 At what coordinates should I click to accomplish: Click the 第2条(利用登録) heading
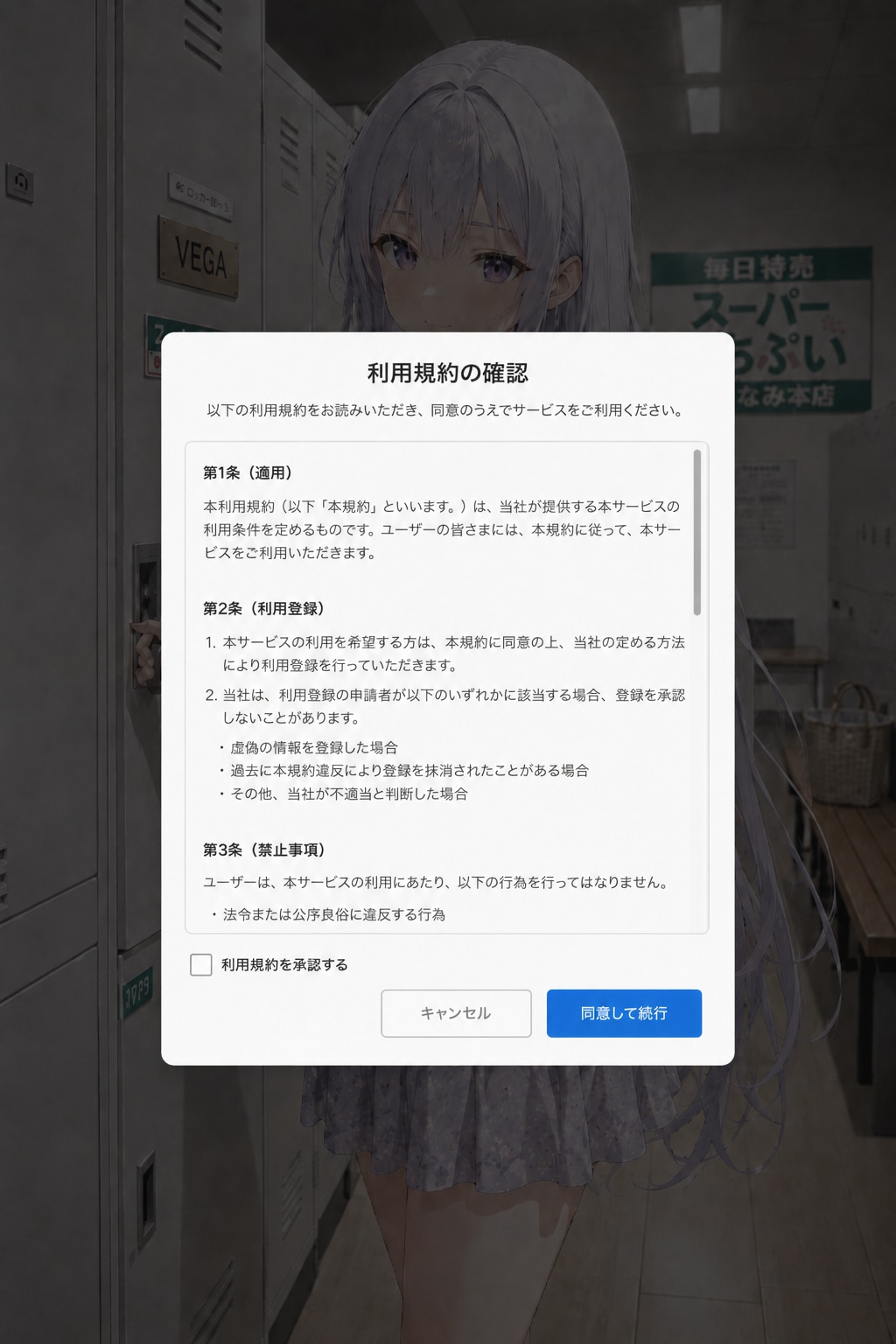click(263, 608)
